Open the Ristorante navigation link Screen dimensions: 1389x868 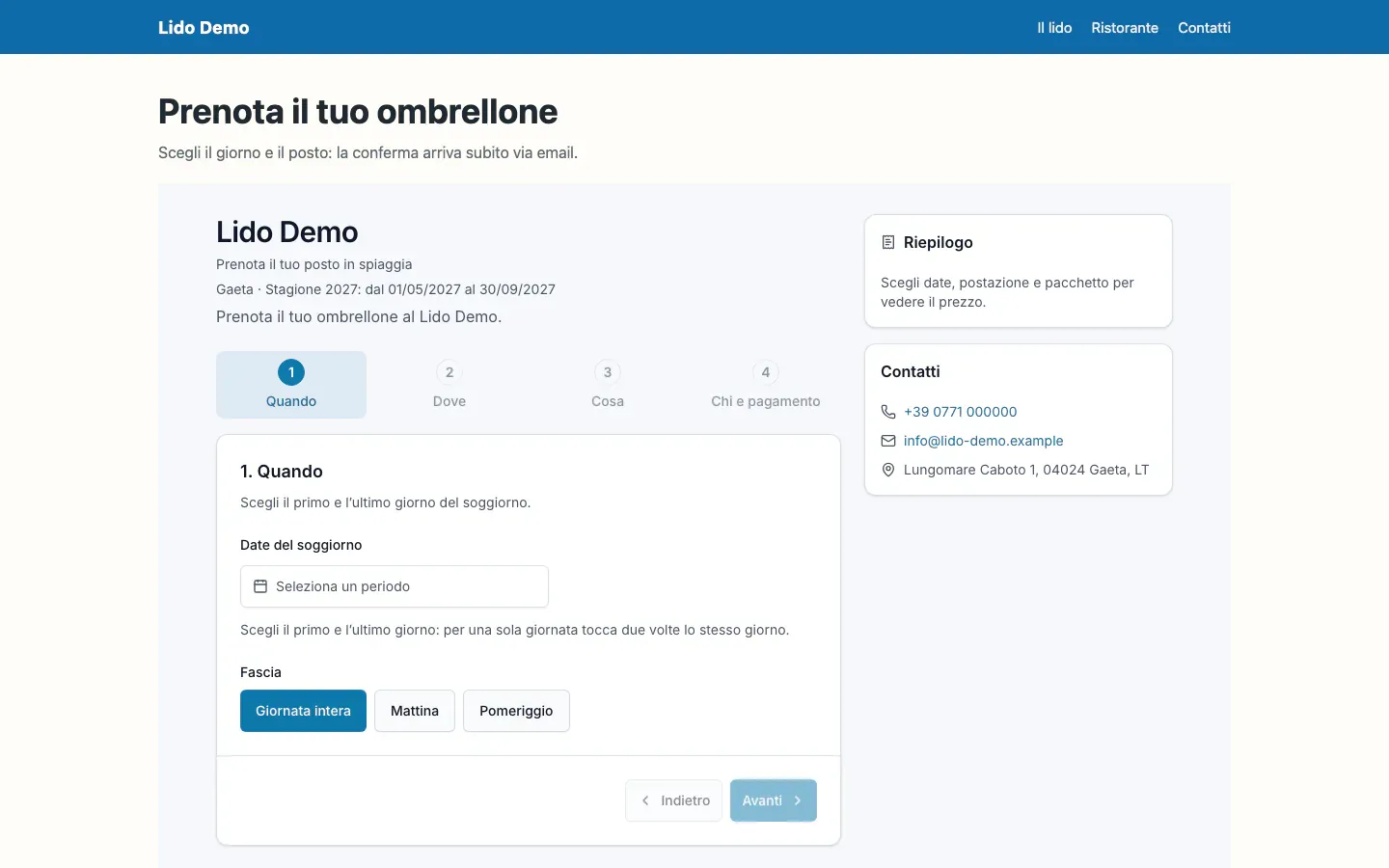[1125, 28]
